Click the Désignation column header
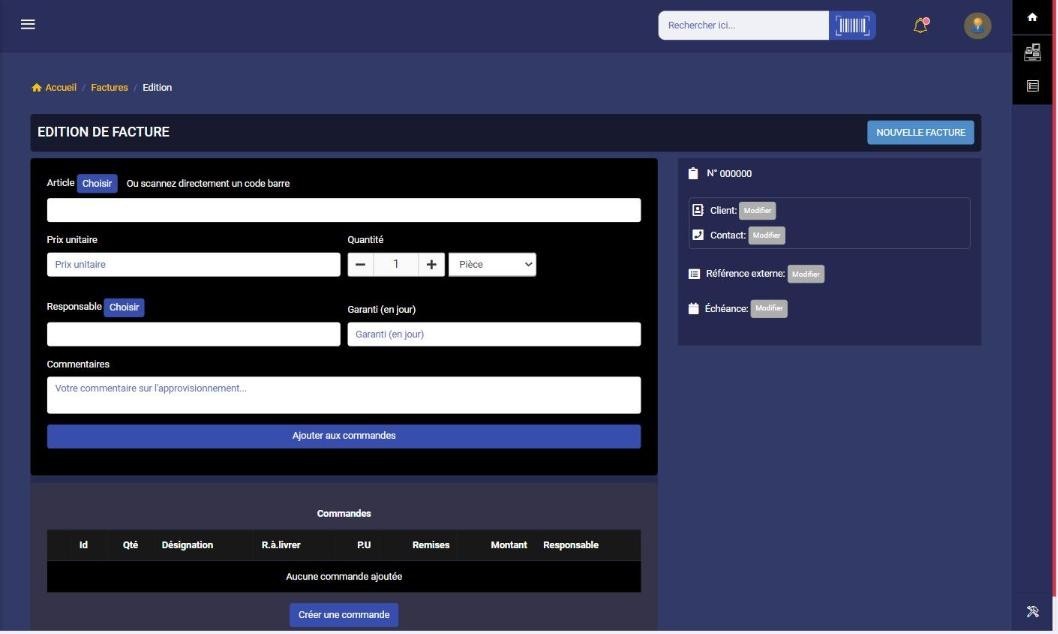This screenshot has width=1058, height=634. tap(187, 545)
